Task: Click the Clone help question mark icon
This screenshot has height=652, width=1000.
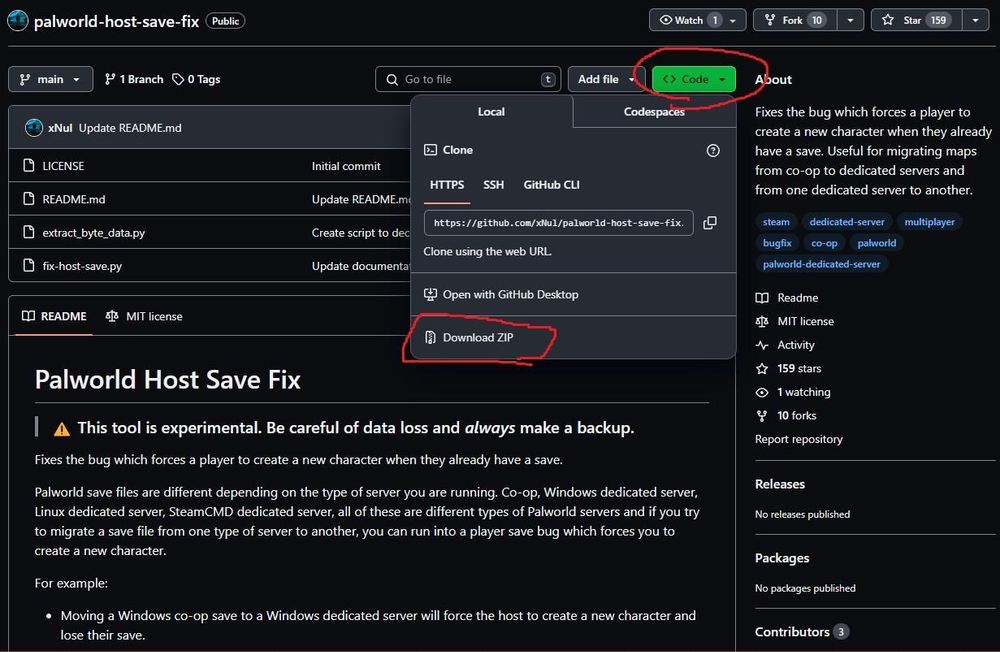Action: tap(713, 150)
